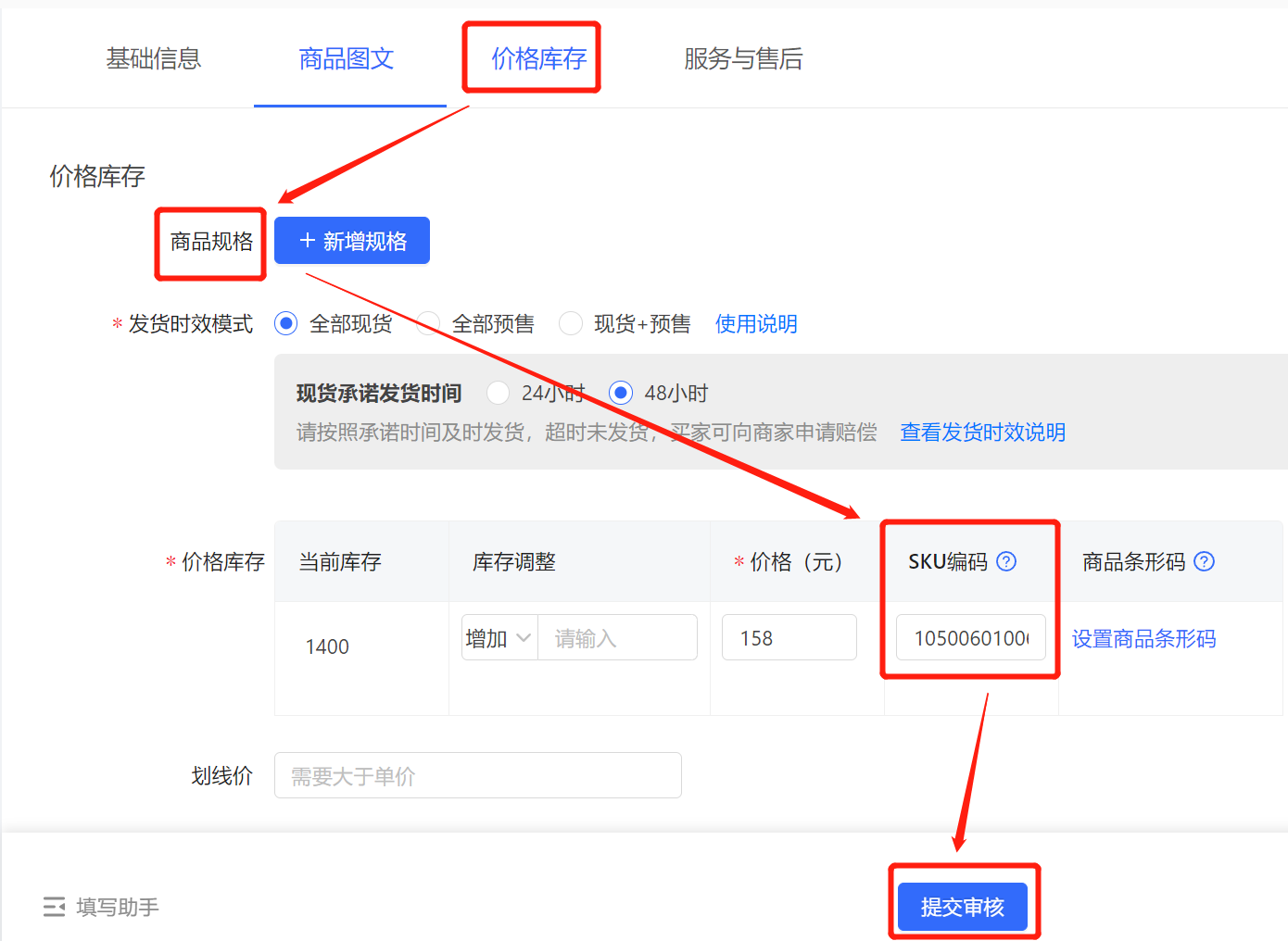Click the 新增规格 button
1288x941 pixels.
352,241
